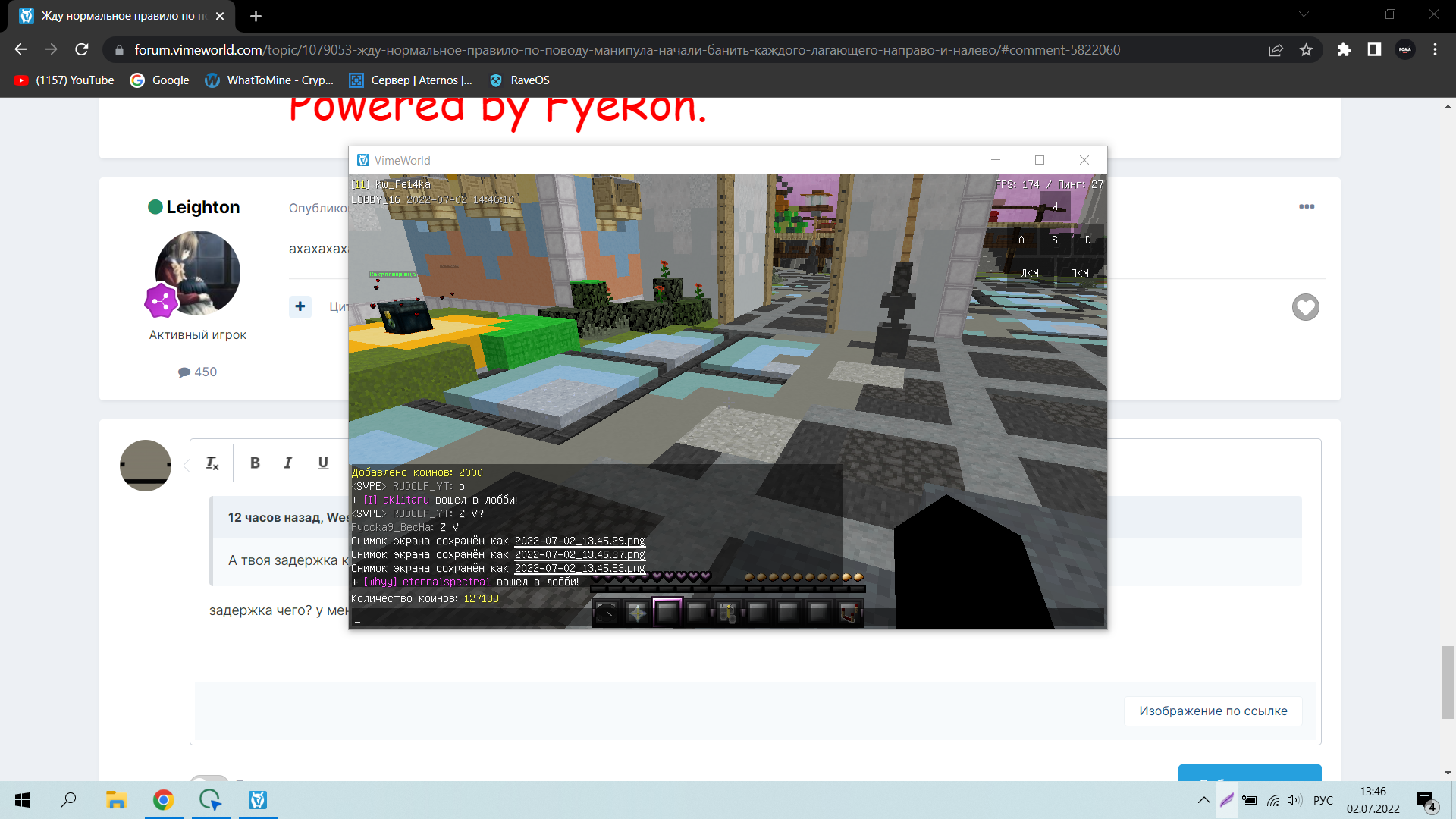Click the page vertical scrollbar thumb
The image size is (1456, 819).
pyautogui.click(x=1448, y=682)
